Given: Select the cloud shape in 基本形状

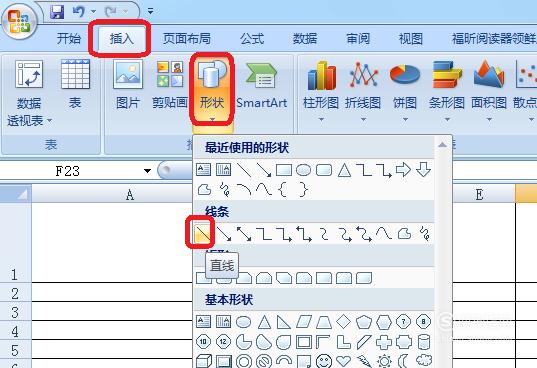Looking at the screenshot, I should [x=424, y=360].
